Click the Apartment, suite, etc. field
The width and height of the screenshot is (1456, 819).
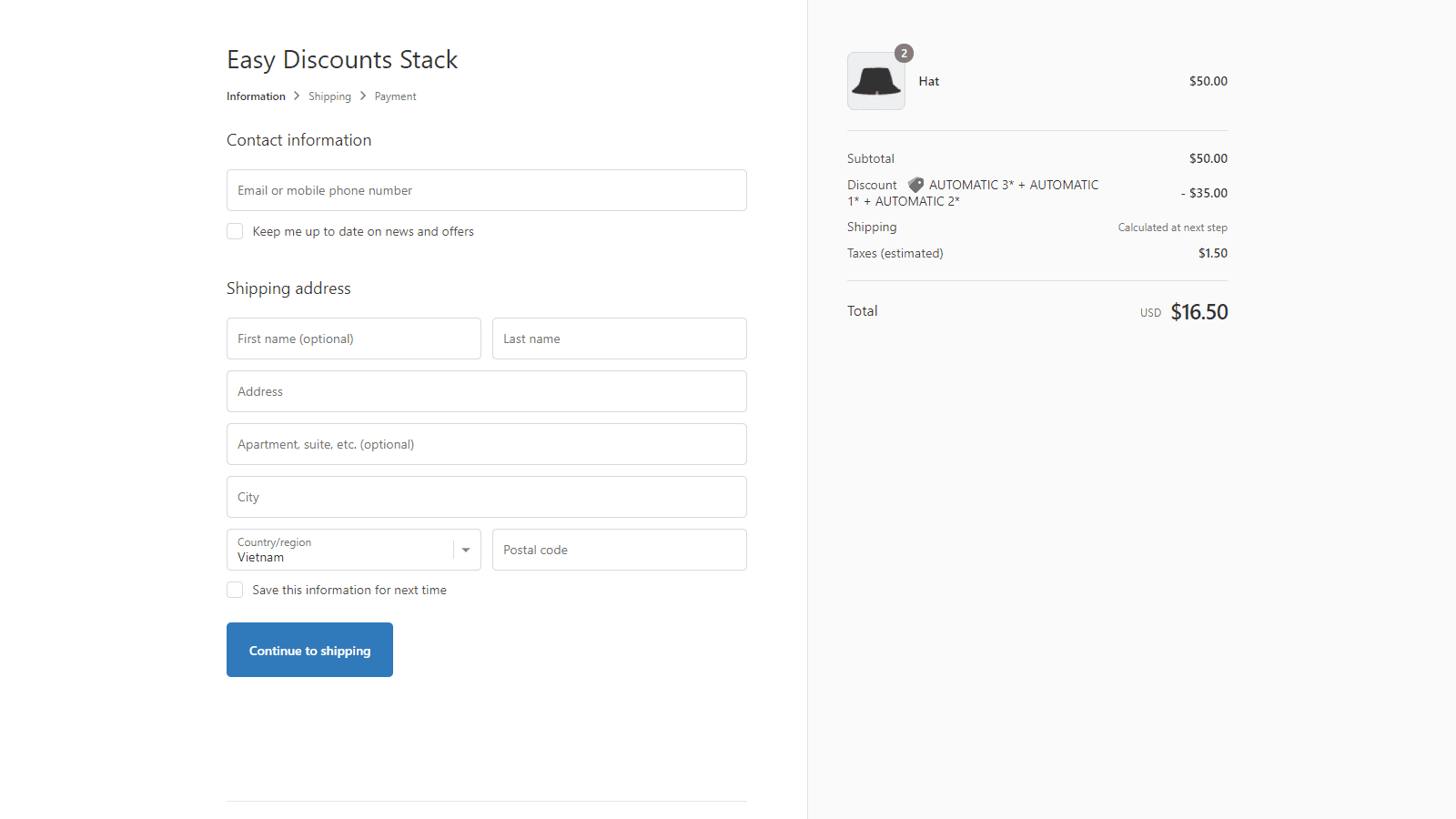click(x=486, y=444)
